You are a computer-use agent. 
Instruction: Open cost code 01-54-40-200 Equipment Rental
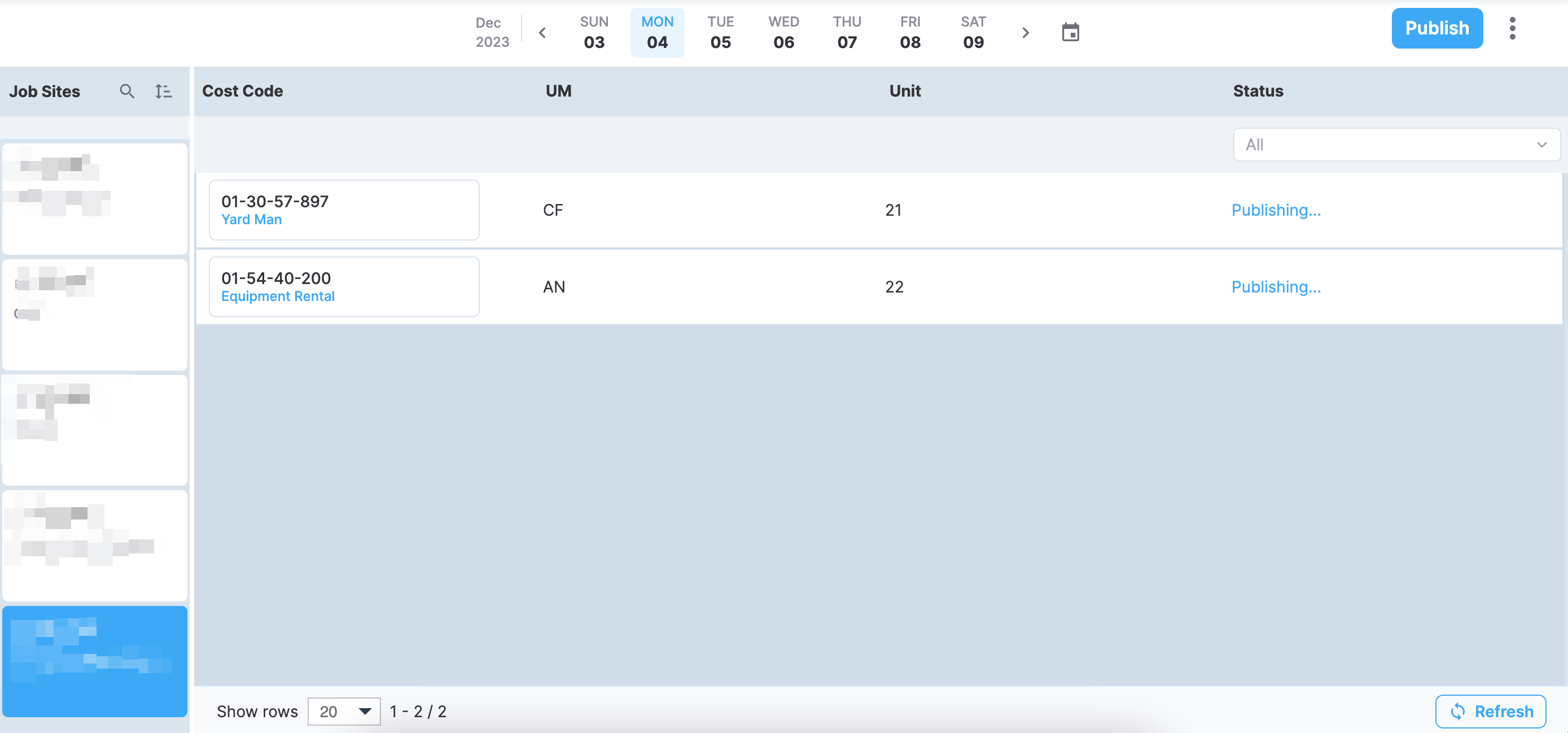pos(344,287)
